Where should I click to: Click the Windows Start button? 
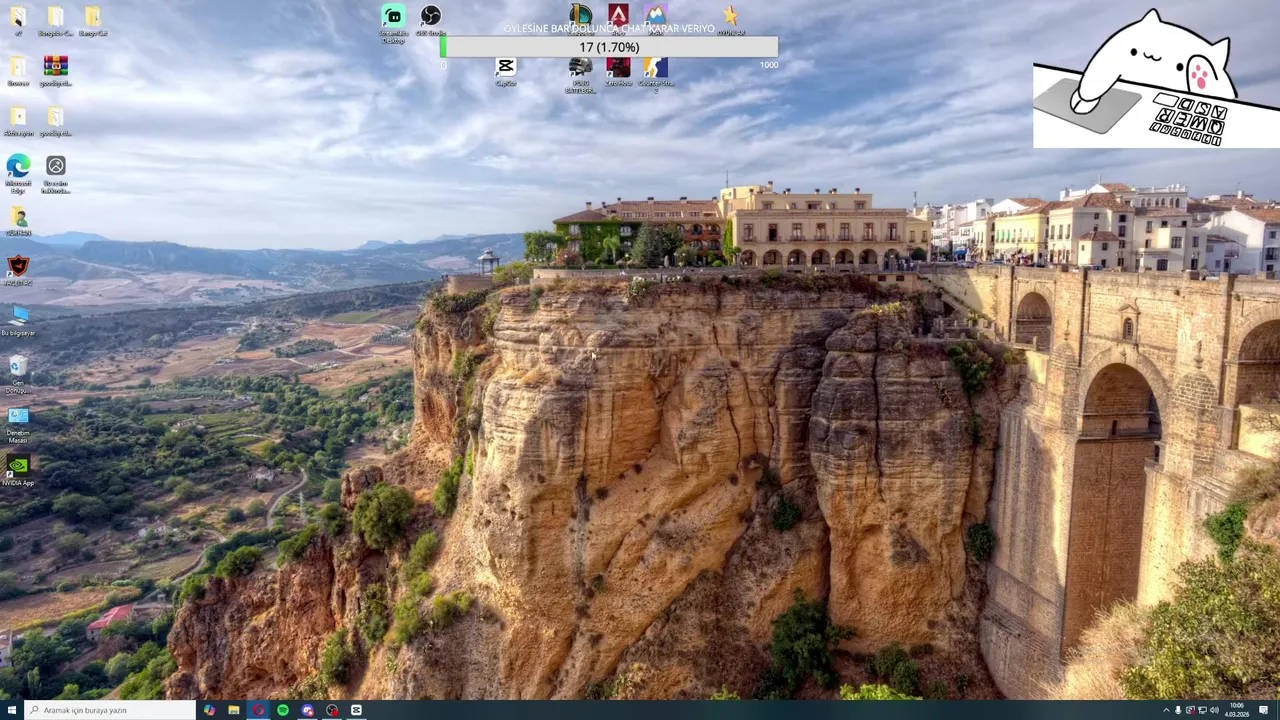pyautogui.click(x=12, y=710)
